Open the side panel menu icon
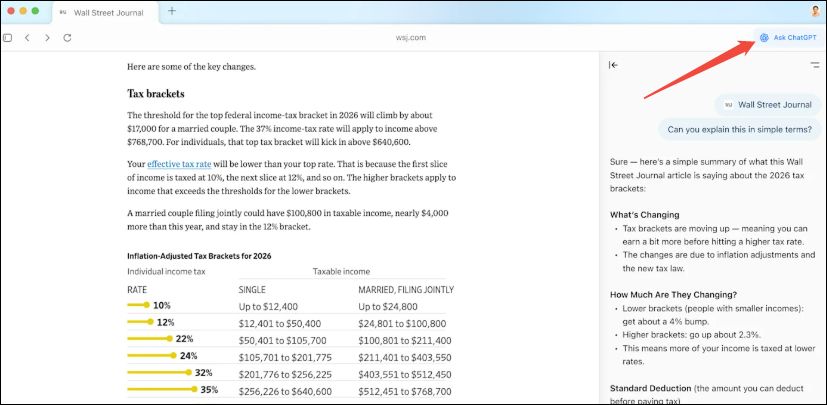This screenshot has height=405, width=827. tap(814, 65)
